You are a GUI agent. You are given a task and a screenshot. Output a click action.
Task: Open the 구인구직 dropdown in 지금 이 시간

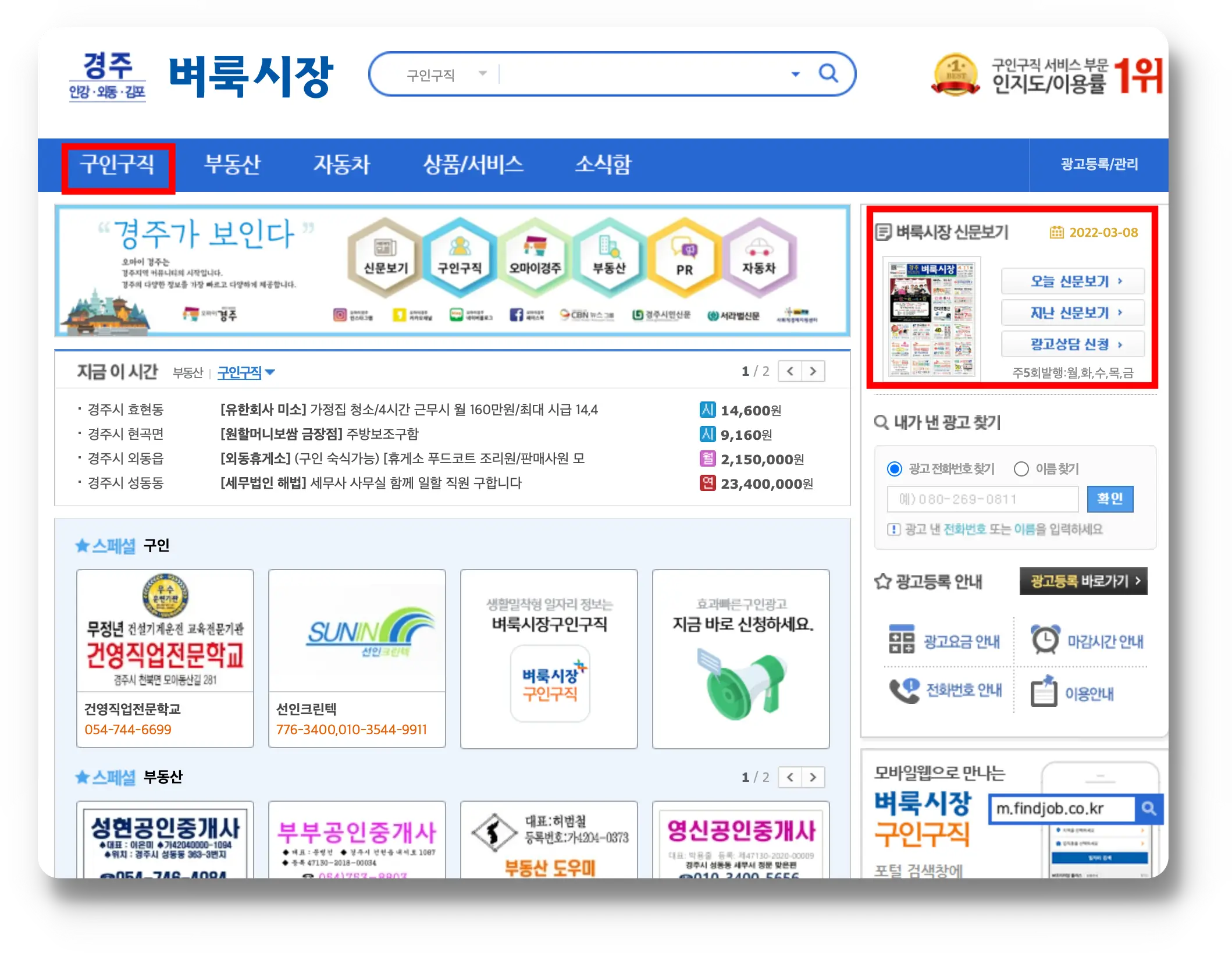point(245,372)
